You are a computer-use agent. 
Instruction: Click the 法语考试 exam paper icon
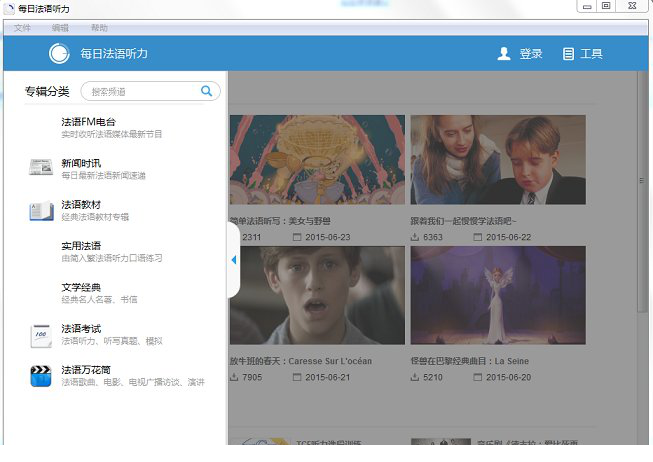[41, 334]
